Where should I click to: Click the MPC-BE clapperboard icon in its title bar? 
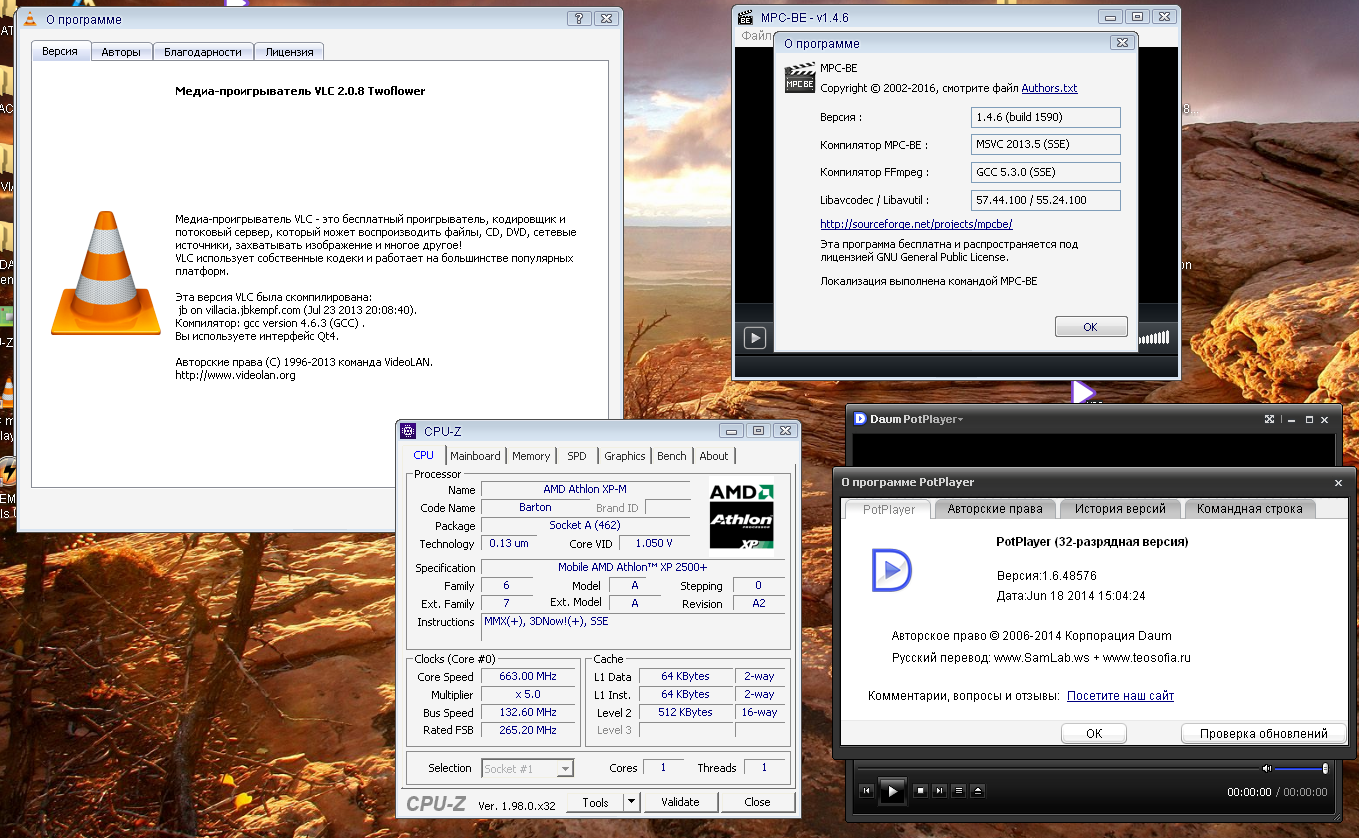coord(746,17)
